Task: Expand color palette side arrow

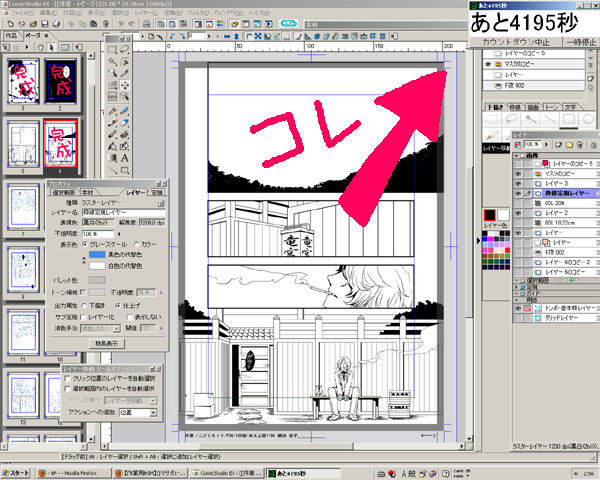Action: point(478,241)
